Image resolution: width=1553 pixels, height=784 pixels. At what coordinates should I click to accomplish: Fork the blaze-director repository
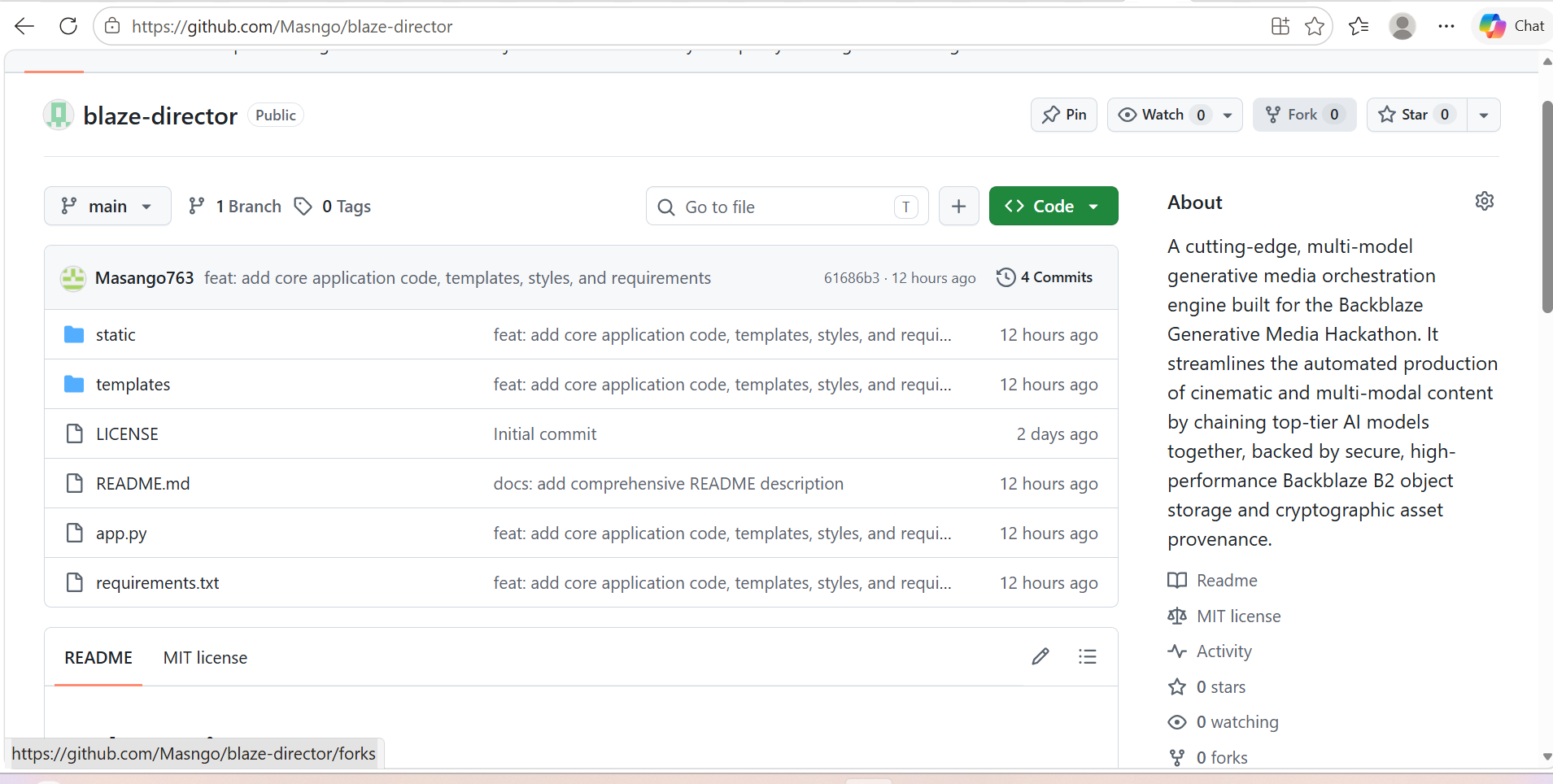pyautogui.click(x=1304, y=115)
